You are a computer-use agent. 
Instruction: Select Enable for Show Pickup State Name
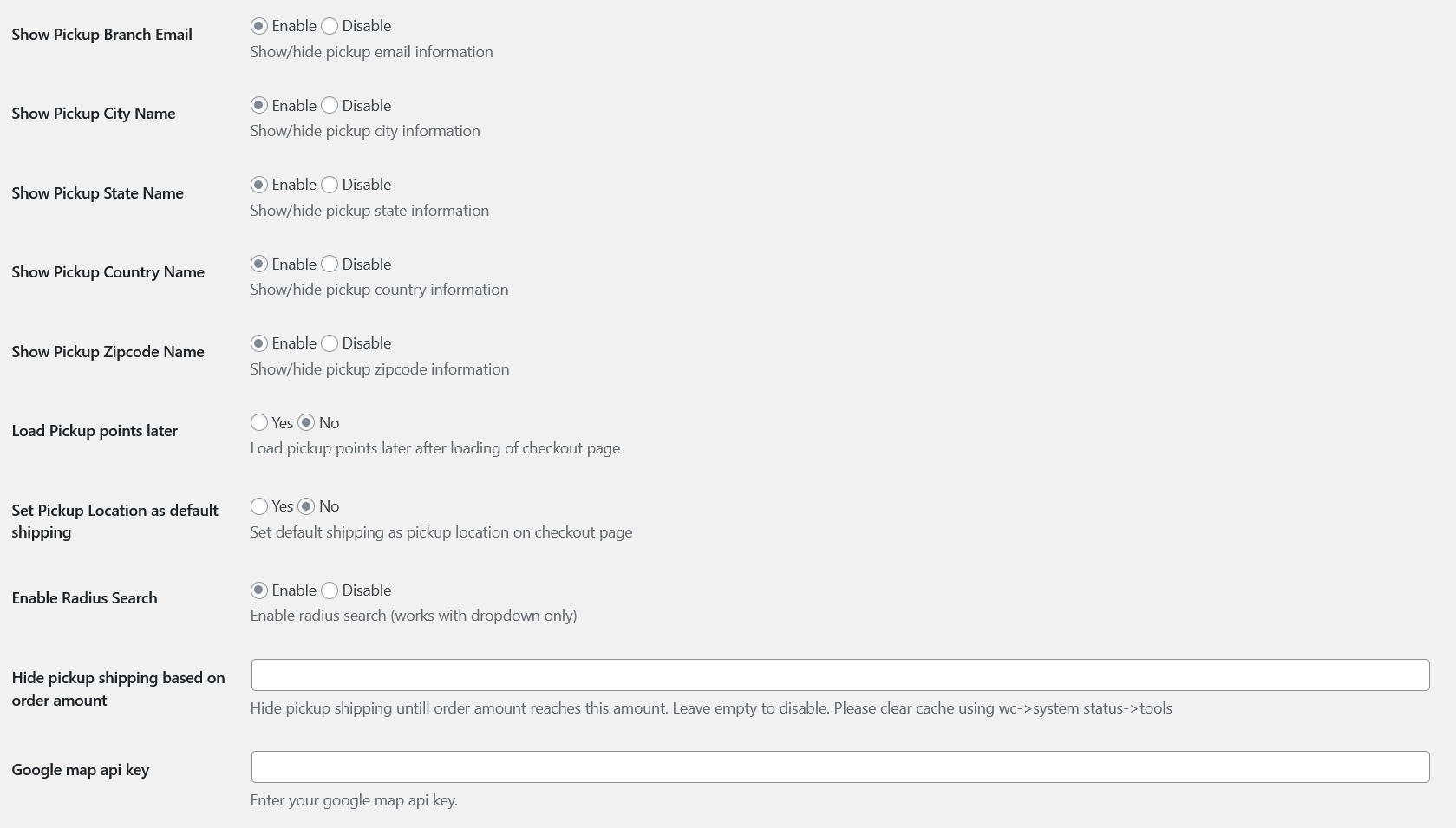(x=258, y=185)
